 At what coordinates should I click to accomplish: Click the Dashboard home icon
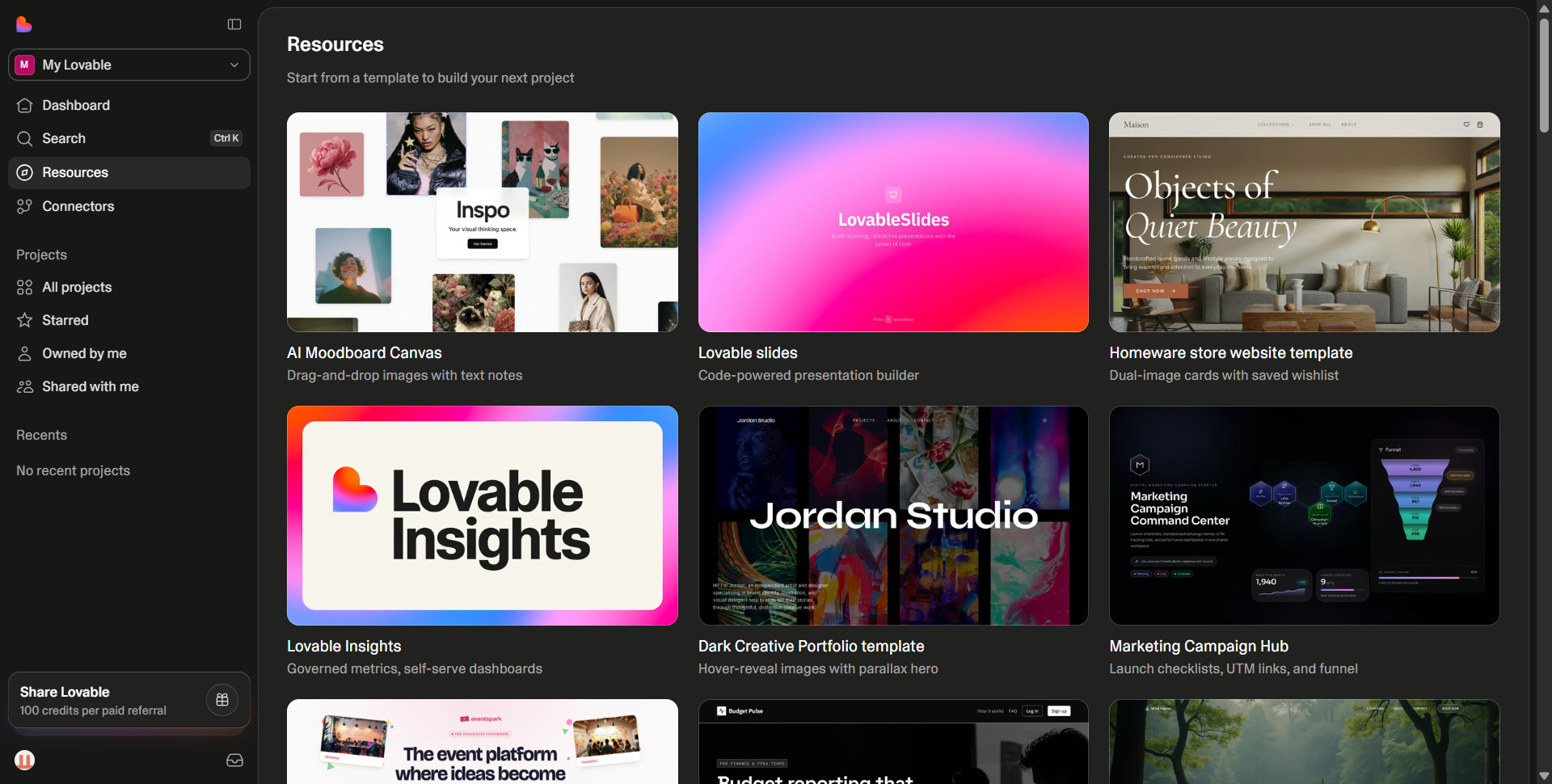pyautogui.click(x=25, y=105)
